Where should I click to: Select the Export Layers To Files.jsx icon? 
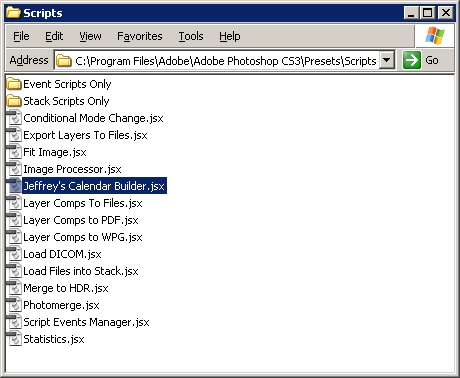click(14, 135)
